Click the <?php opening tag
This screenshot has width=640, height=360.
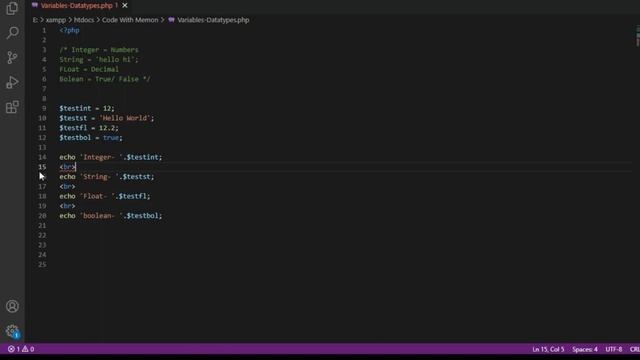69,30
